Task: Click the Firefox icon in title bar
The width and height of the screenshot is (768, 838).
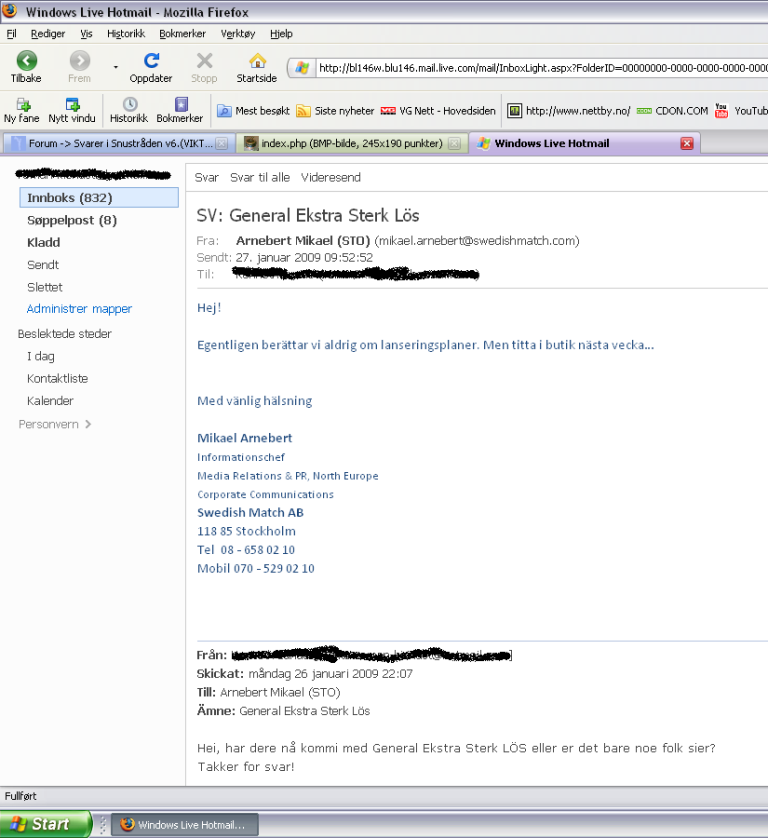Action: pyautogui.click(x=9, y=11)
